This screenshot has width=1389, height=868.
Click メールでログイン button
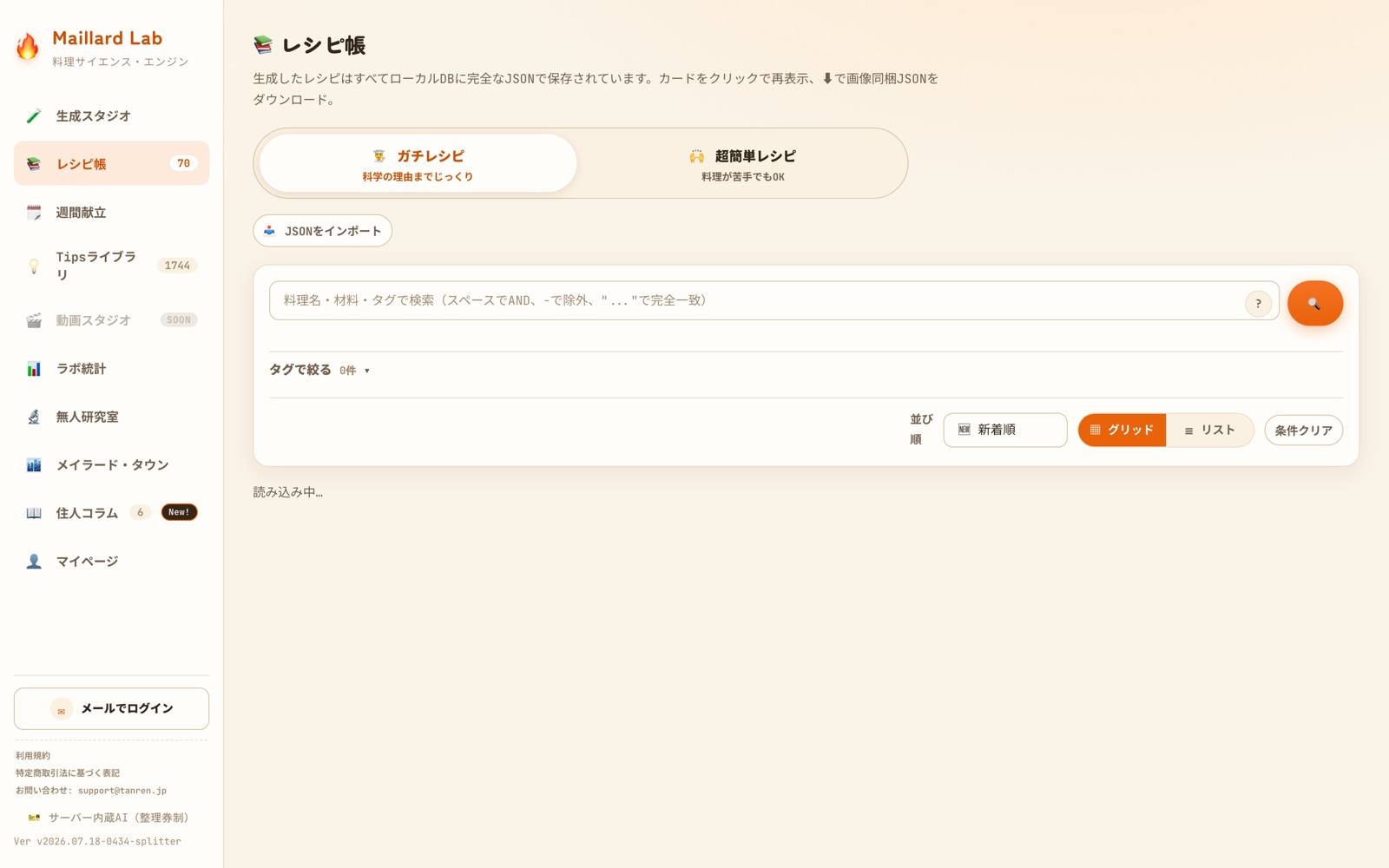(111, 709)
